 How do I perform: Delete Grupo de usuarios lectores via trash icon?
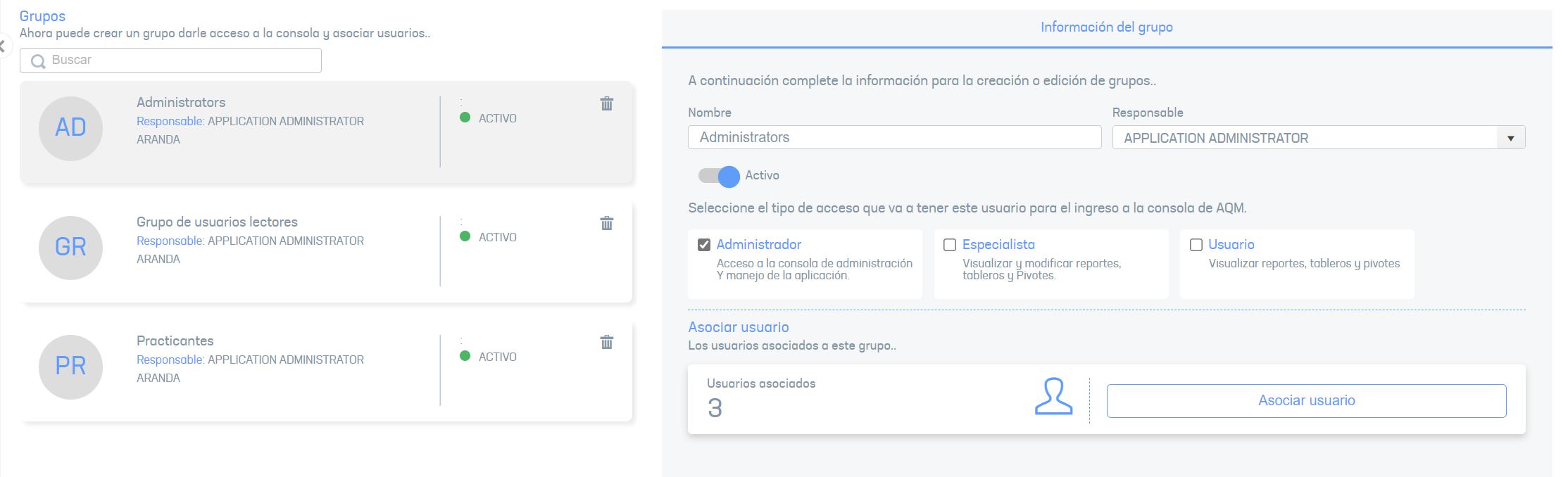[606, 224]
